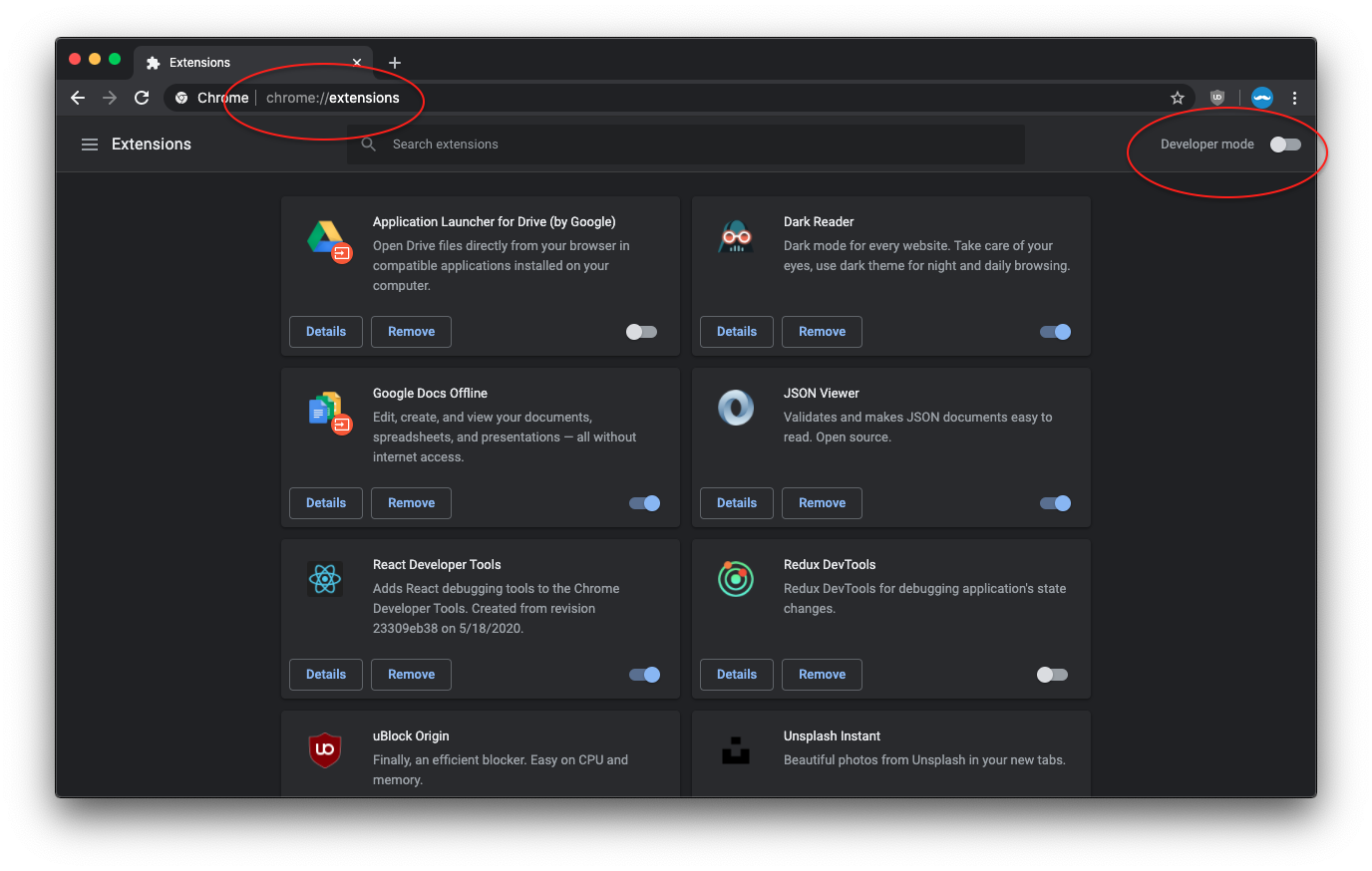Disable the Dark Reader extension
This screenshot has width=1372, height=871.
(x=1055, y=332)
